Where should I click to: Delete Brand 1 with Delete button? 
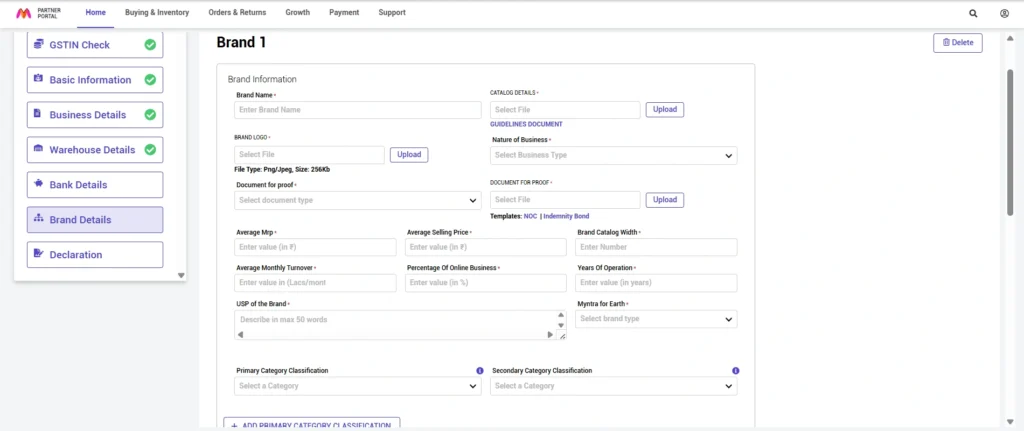pyautogui.click(x=957, y=42)
